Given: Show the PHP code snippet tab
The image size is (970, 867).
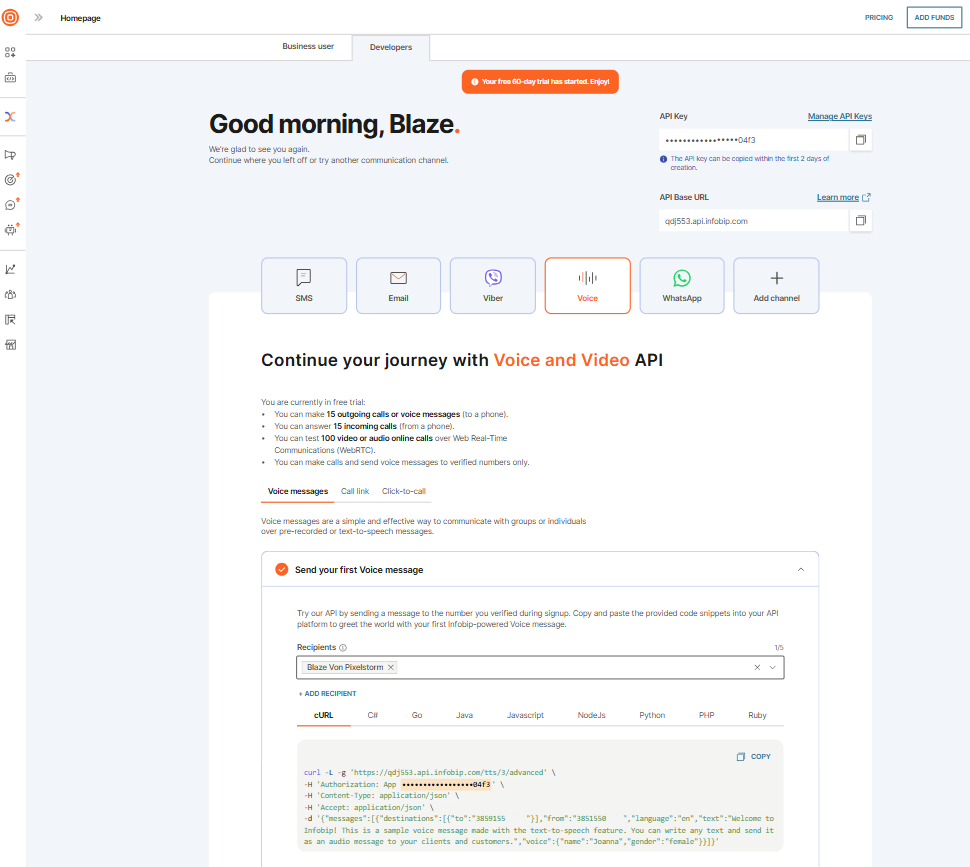Looking at the screenshot, I should 706,715.
